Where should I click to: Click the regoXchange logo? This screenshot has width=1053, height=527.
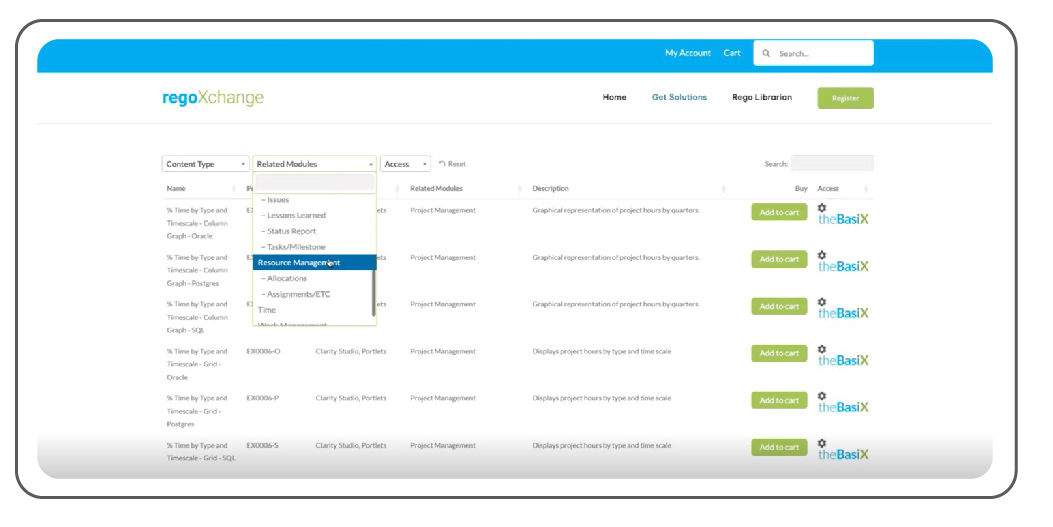[x=213, y=98]
